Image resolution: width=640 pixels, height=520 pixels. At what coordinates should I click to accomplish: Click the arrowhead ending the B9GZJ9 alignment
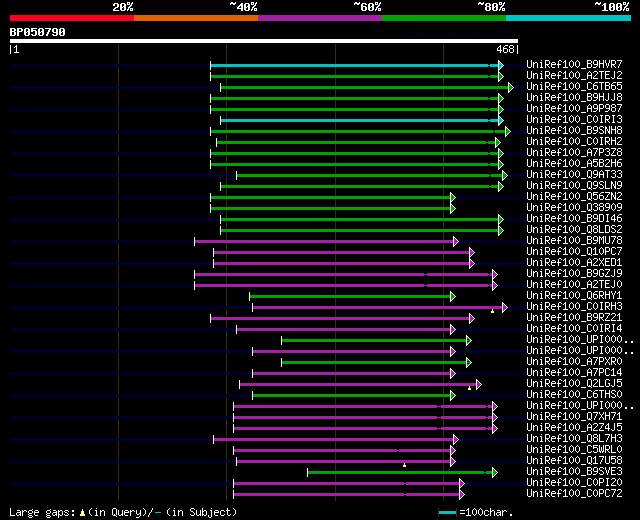[x=495, y=275]
